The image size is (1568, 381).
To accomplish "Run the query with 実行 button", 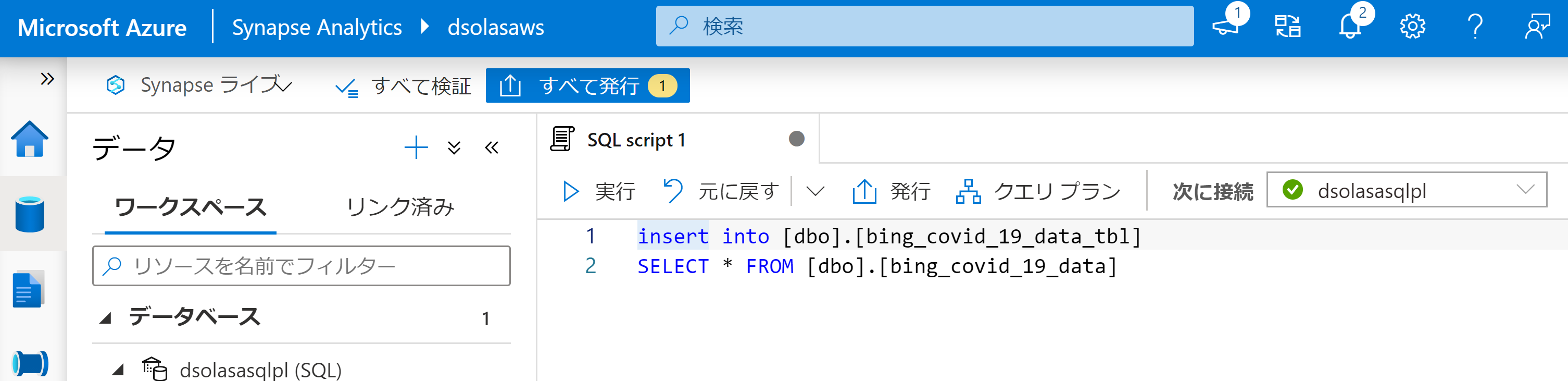I will (x=598, y=191).
